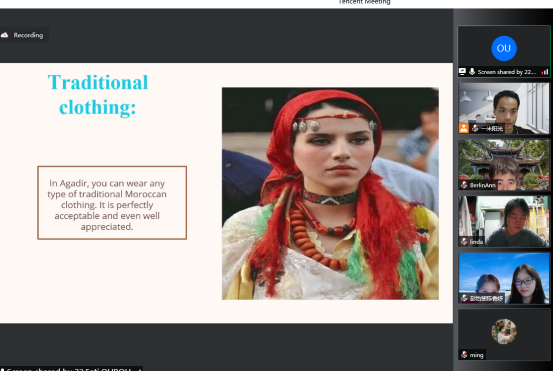Click the screen-share icon in OU tile
This screenshot has width=554, height=371.
462,72
